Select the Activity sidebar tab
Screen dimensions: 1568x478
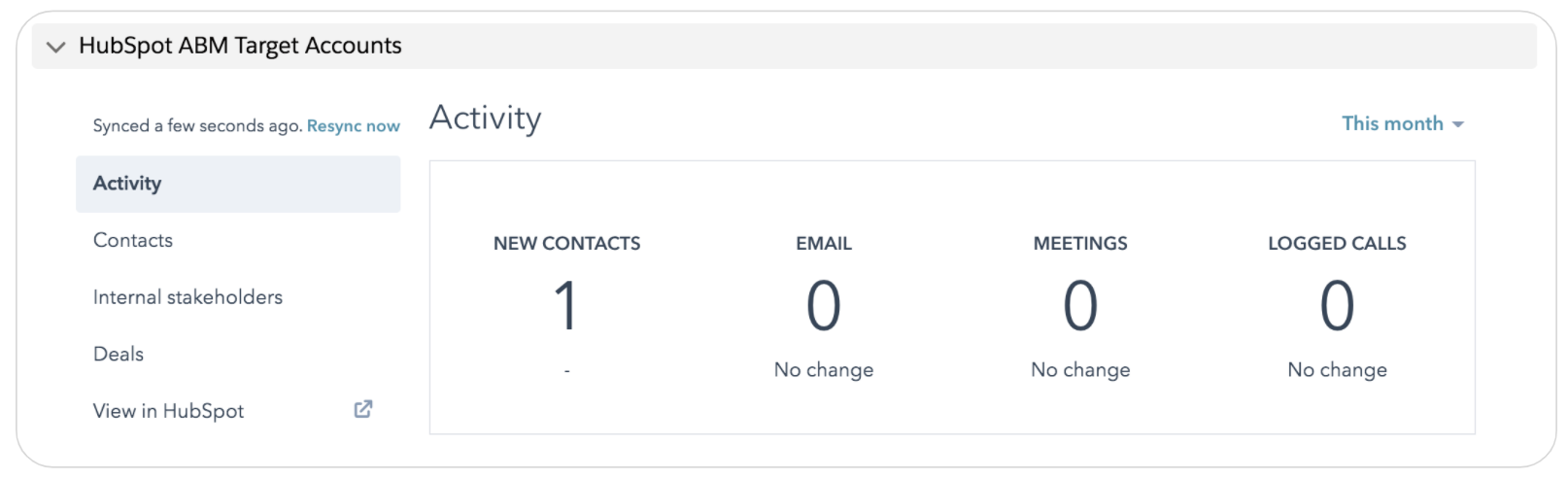coord(127,184)
